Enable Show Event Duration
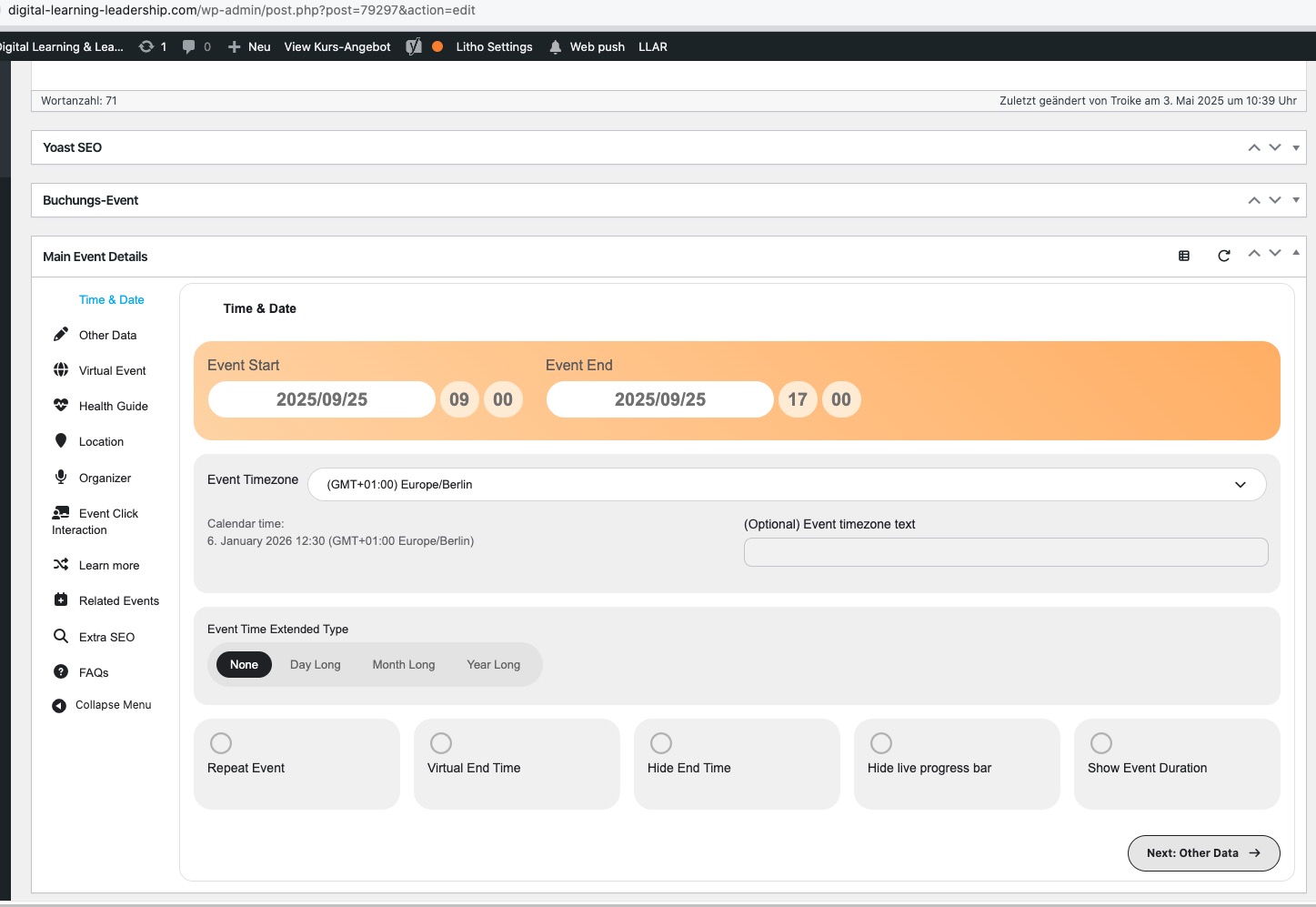This screenshot has width=1316, height=907. pyautogui.click(x=1101, y=743)
